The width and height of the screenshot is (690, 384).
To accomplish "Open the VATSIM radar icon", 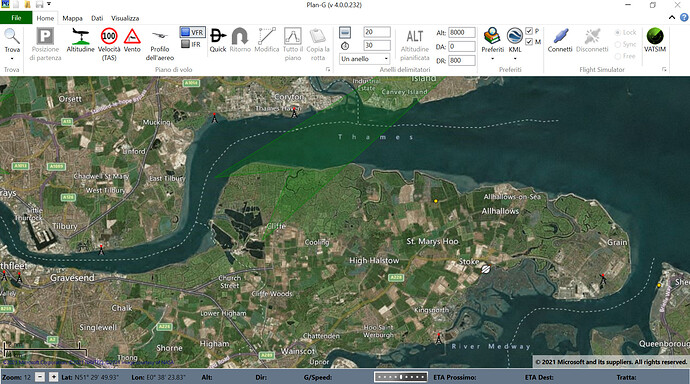I will click(655, 40).
